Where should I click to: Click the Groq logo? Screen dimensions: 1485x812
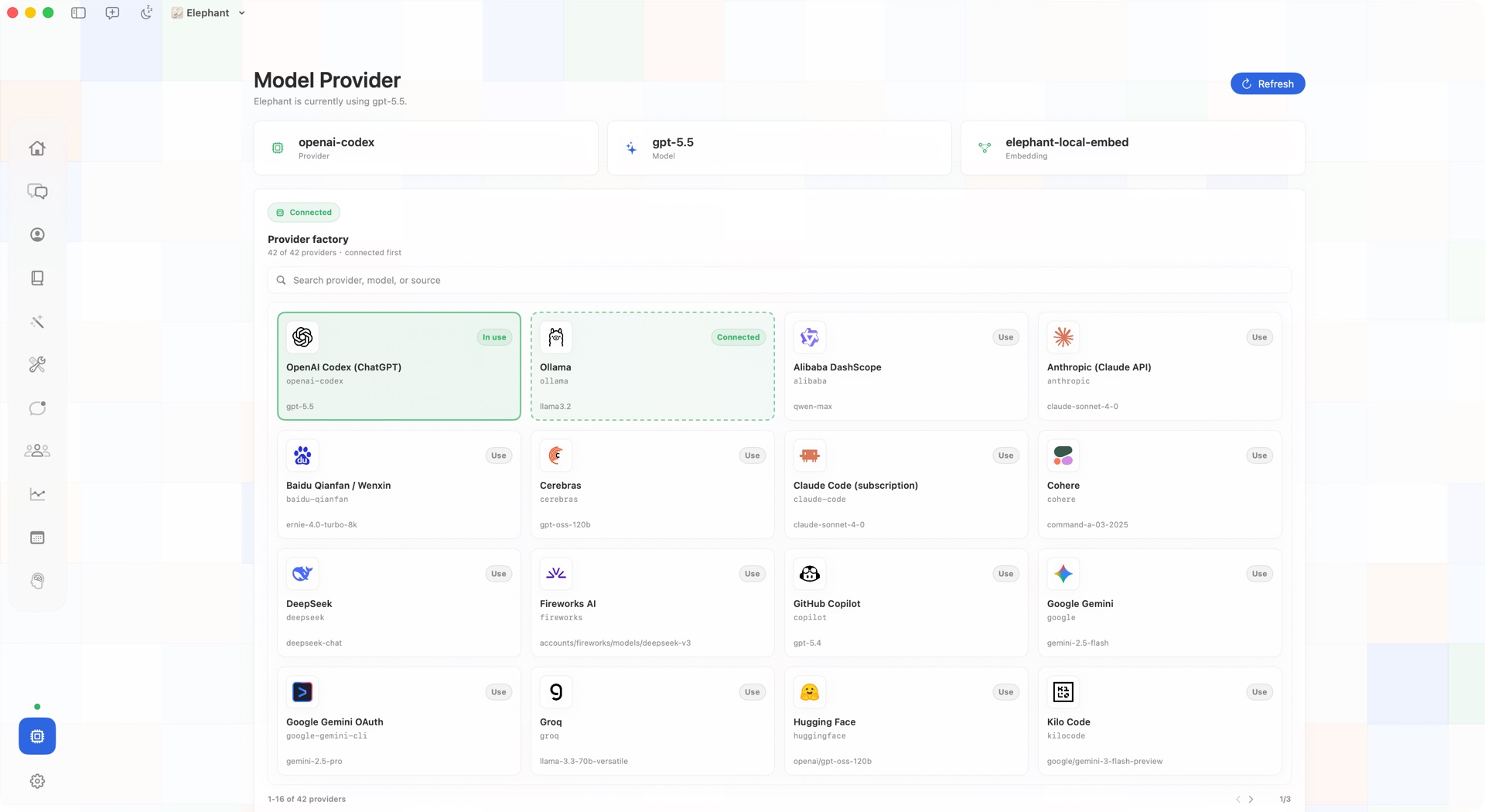point(556,692)
